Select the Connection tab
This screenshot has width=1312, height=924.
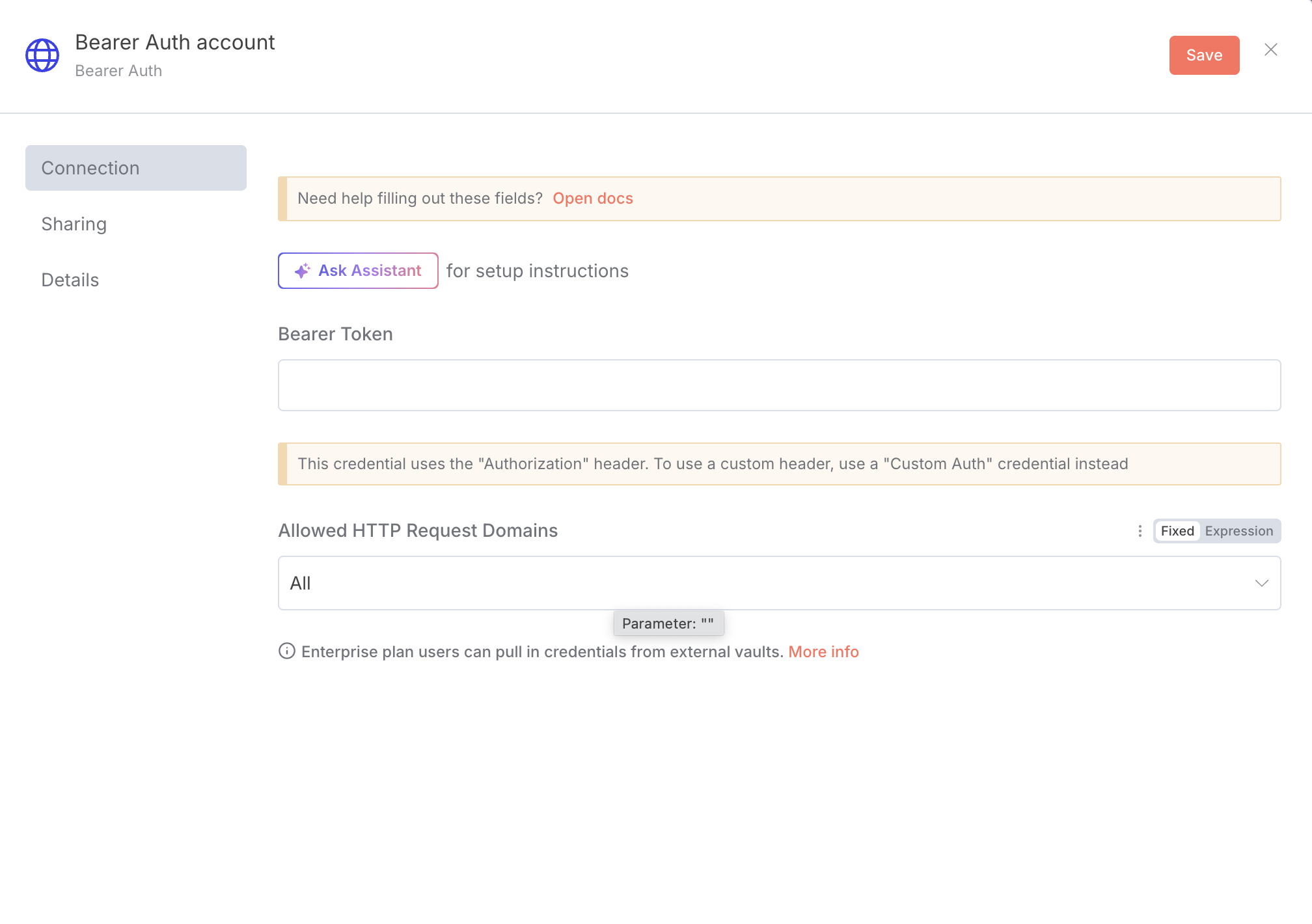135,168
